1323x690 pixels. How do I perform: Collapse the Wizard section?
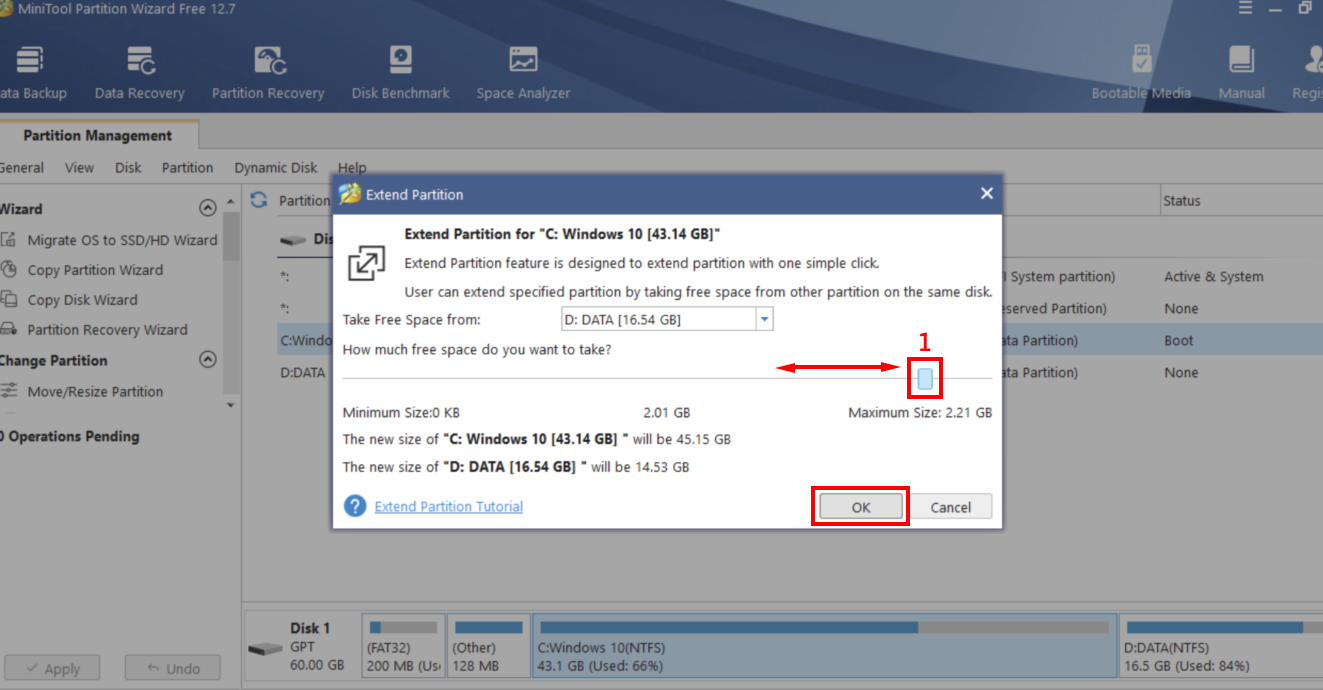point(208,208)
